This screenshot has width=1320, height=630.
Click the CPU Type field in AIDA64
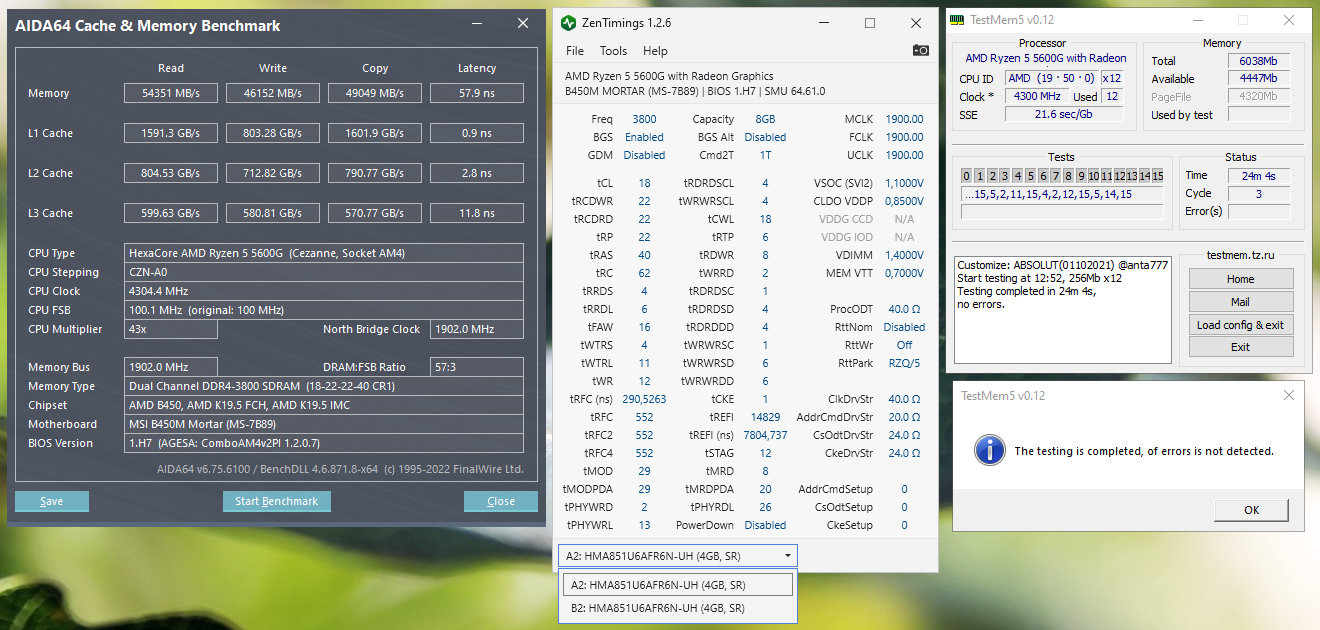(324, 253)
